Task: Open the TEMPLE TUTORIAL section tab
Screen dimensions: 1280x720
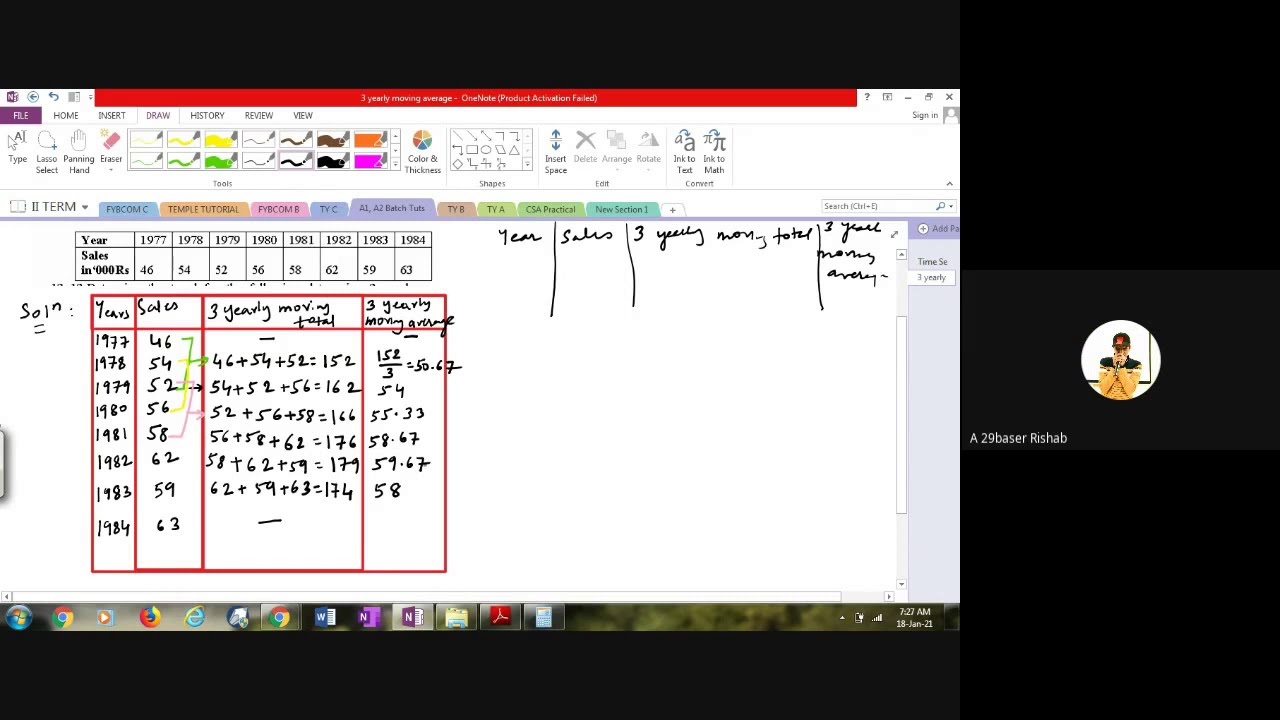Action: pos(203,209)
